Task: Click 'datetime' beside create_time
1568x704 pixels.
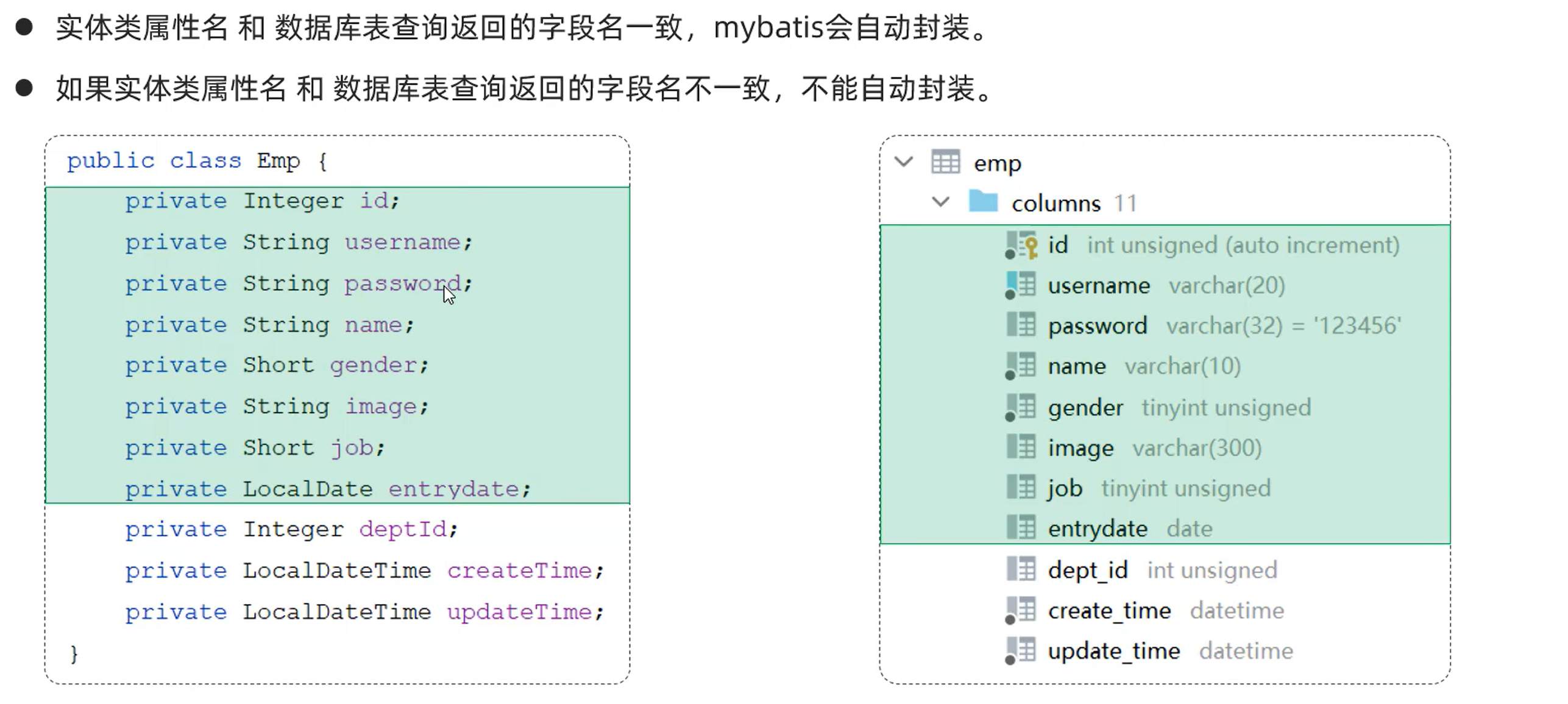Action: (x=1236, y=610)
